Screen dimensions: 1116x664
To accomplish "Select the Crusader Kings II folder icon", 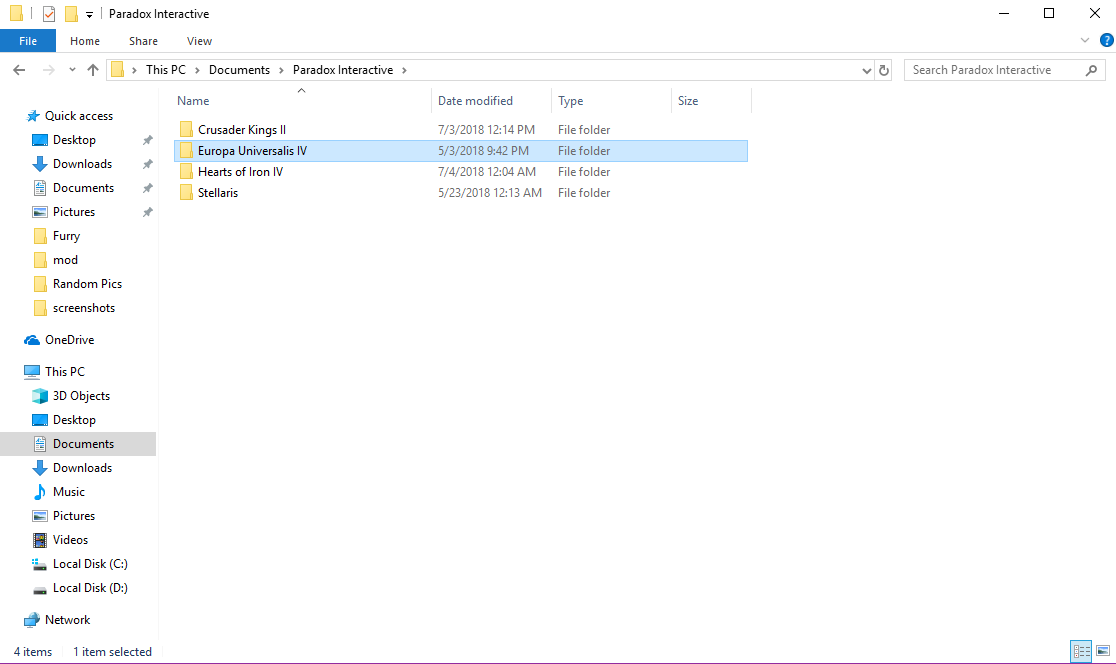I will pyautogui.click(x=186, y=130).
